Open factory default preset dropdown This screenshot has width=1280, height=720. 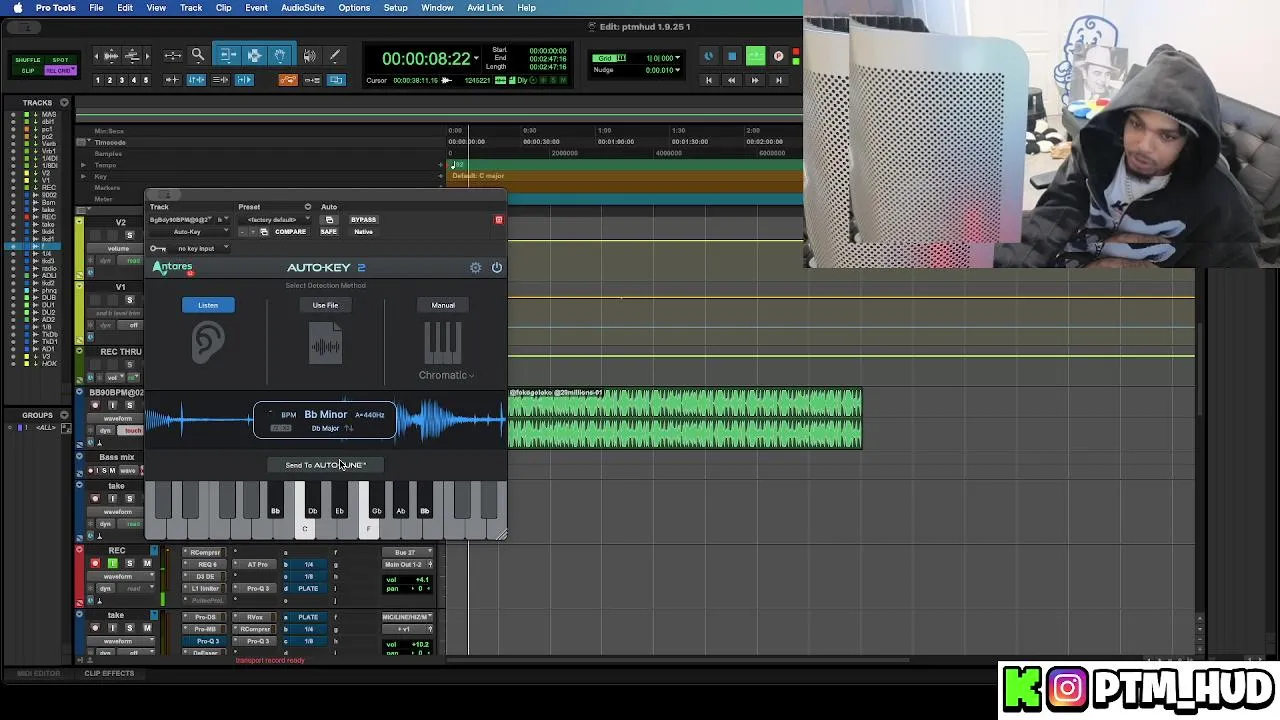(x=275, y=220)
